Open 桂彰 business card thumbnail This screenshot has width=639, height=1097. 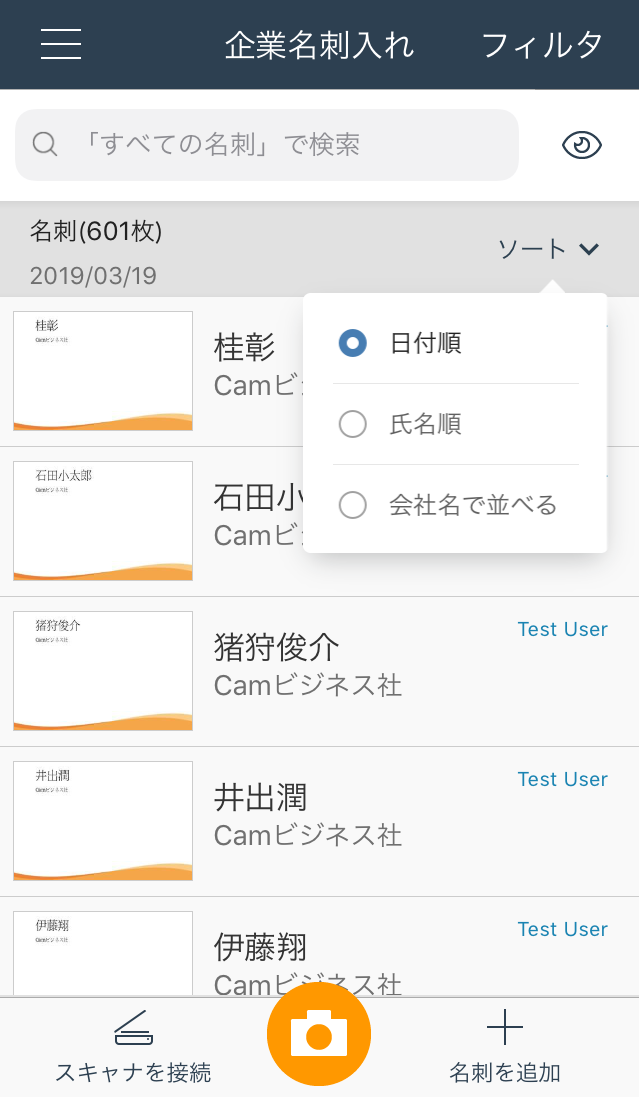pyautogui.click(x=103, y=371)
